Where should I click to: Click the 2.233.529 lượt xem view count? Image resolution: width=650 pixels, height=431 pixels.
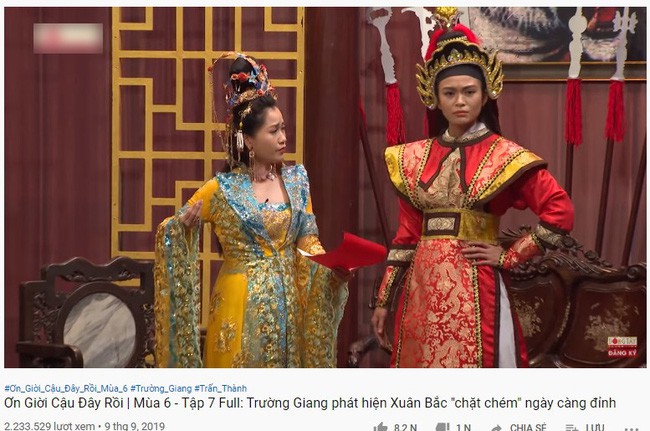click(x=50, y=426)
